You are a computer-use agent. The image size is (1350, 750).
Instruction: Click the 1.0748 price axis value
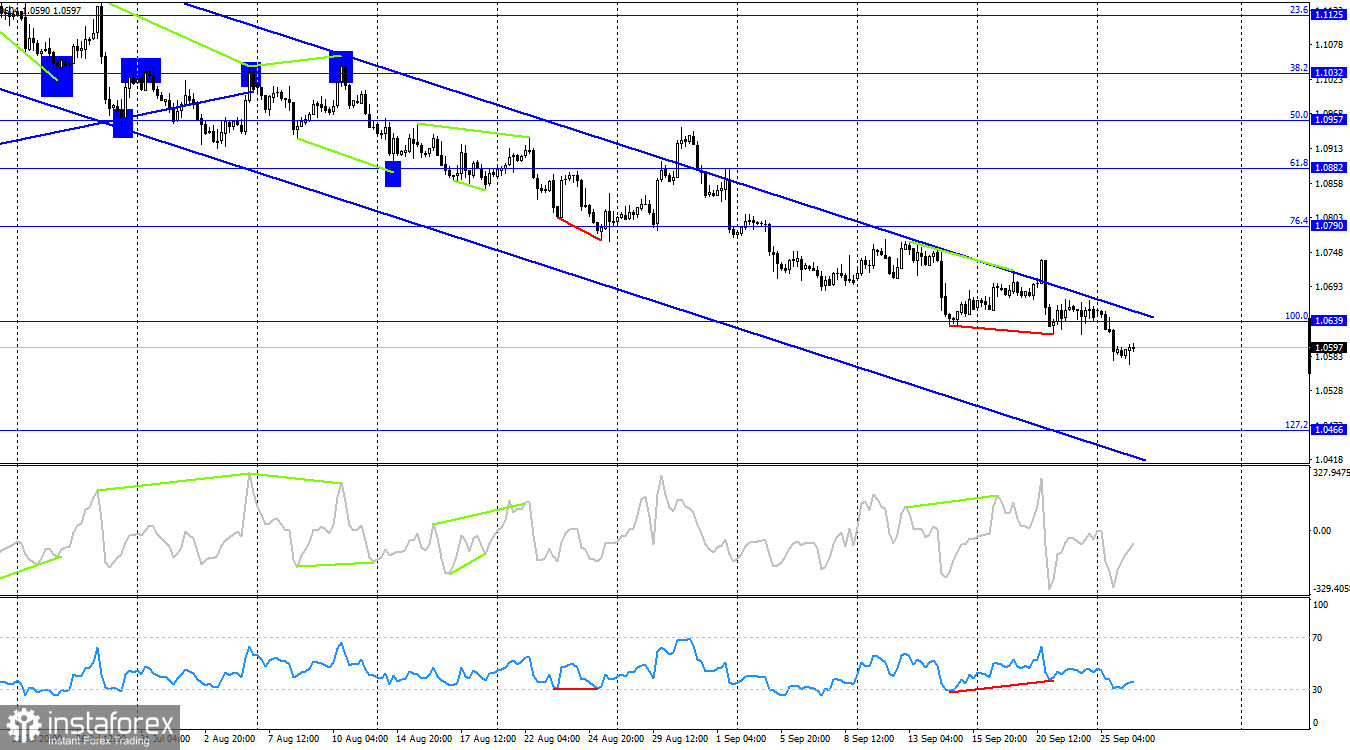pos(1331,253)
